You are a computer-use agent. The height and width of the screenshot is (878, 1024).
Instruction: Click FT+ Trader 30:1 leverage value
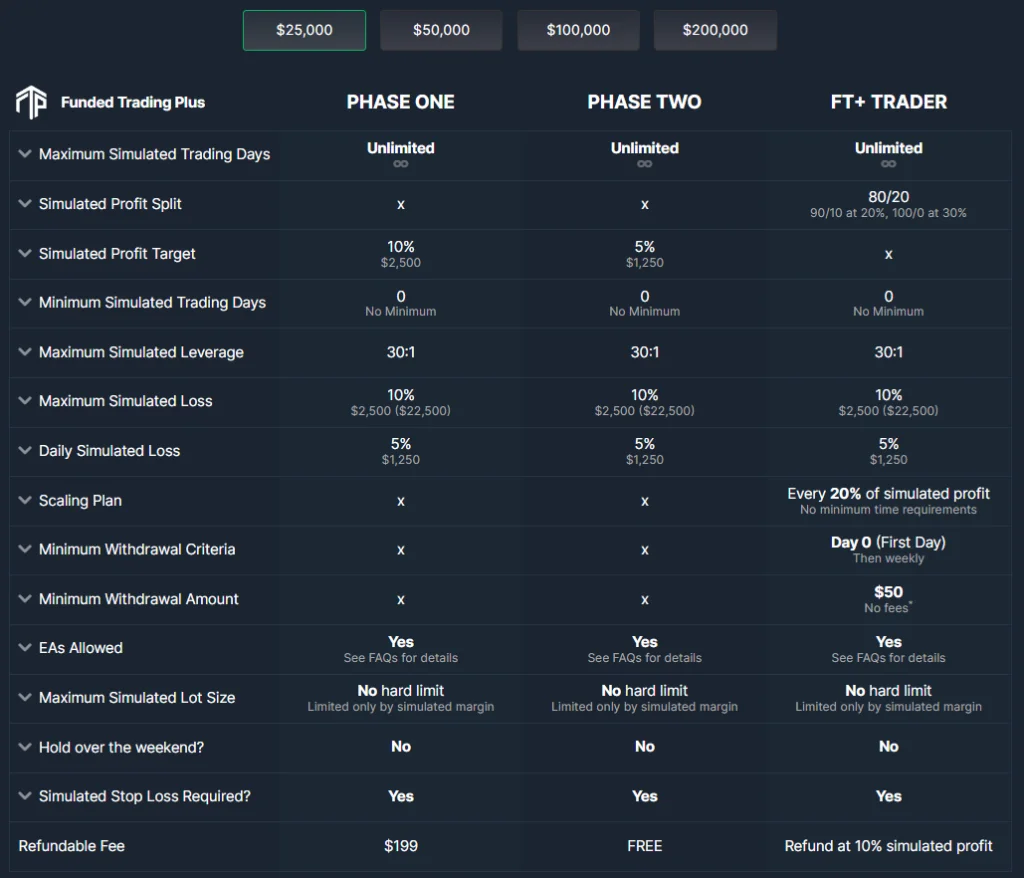[x=889, y=352]
